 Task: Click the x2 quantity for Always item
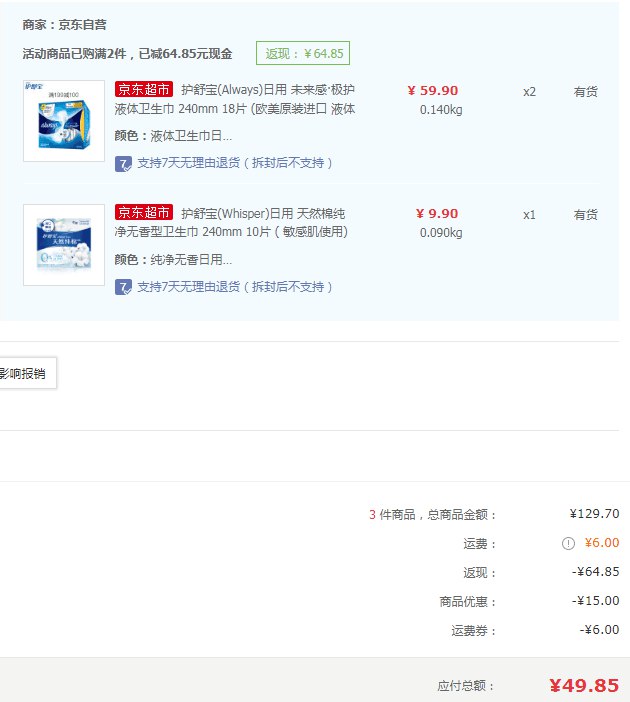coord(529,91)
